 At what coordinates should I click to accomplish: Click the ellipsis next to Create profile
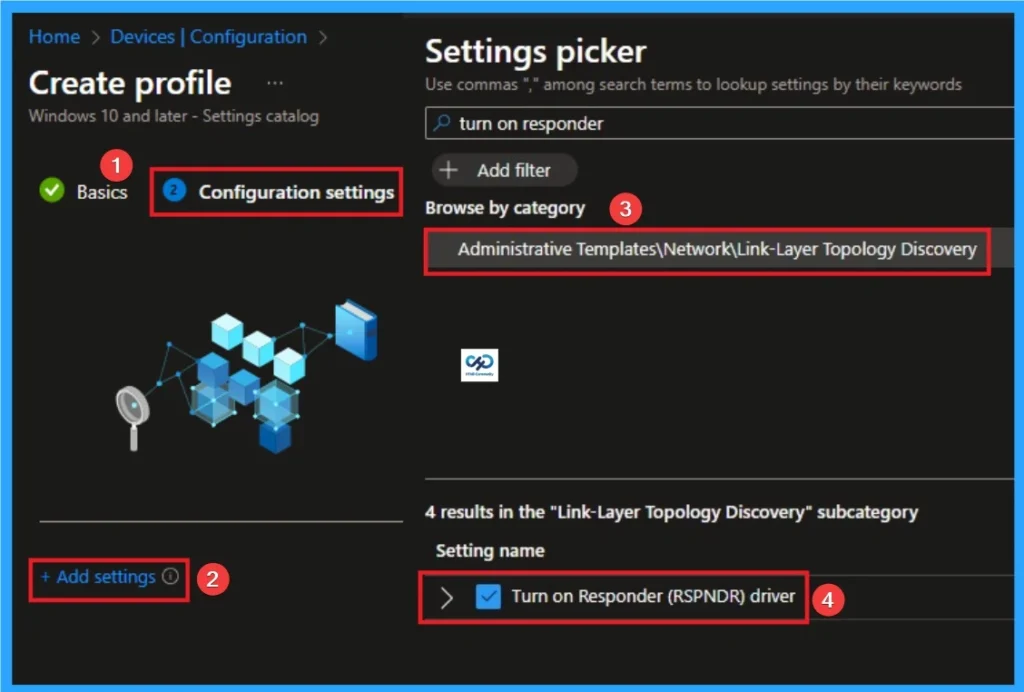pyautogui.click(x=275, y=82)
